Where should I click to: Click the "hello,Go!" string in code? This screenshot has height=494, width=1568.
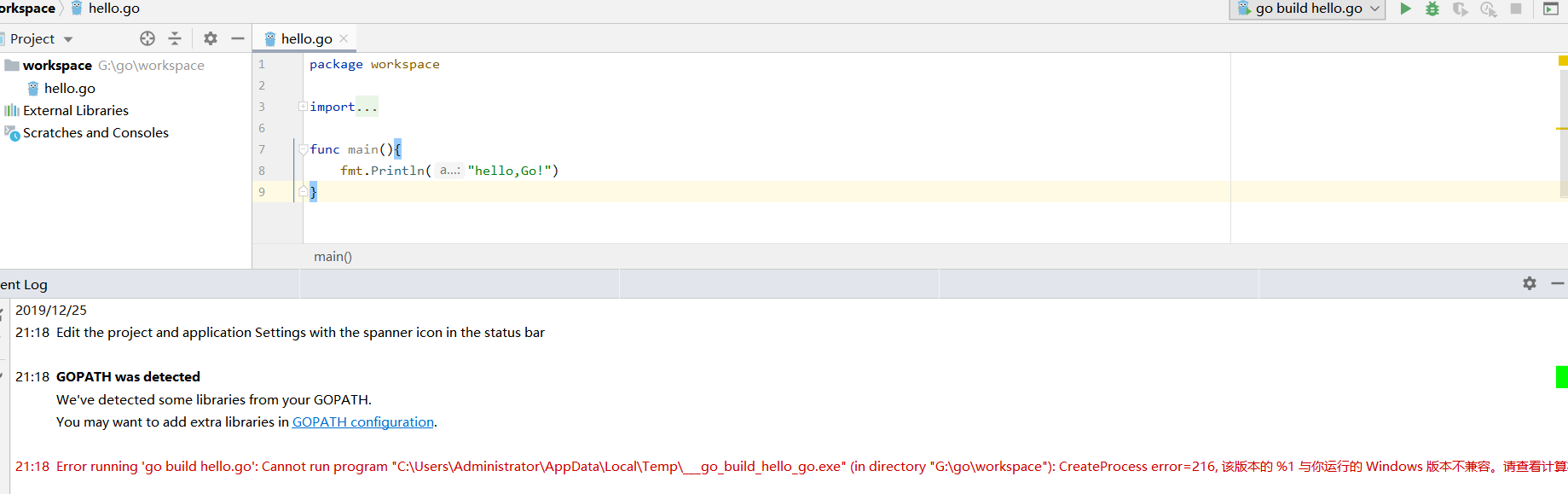click(510, 171)
